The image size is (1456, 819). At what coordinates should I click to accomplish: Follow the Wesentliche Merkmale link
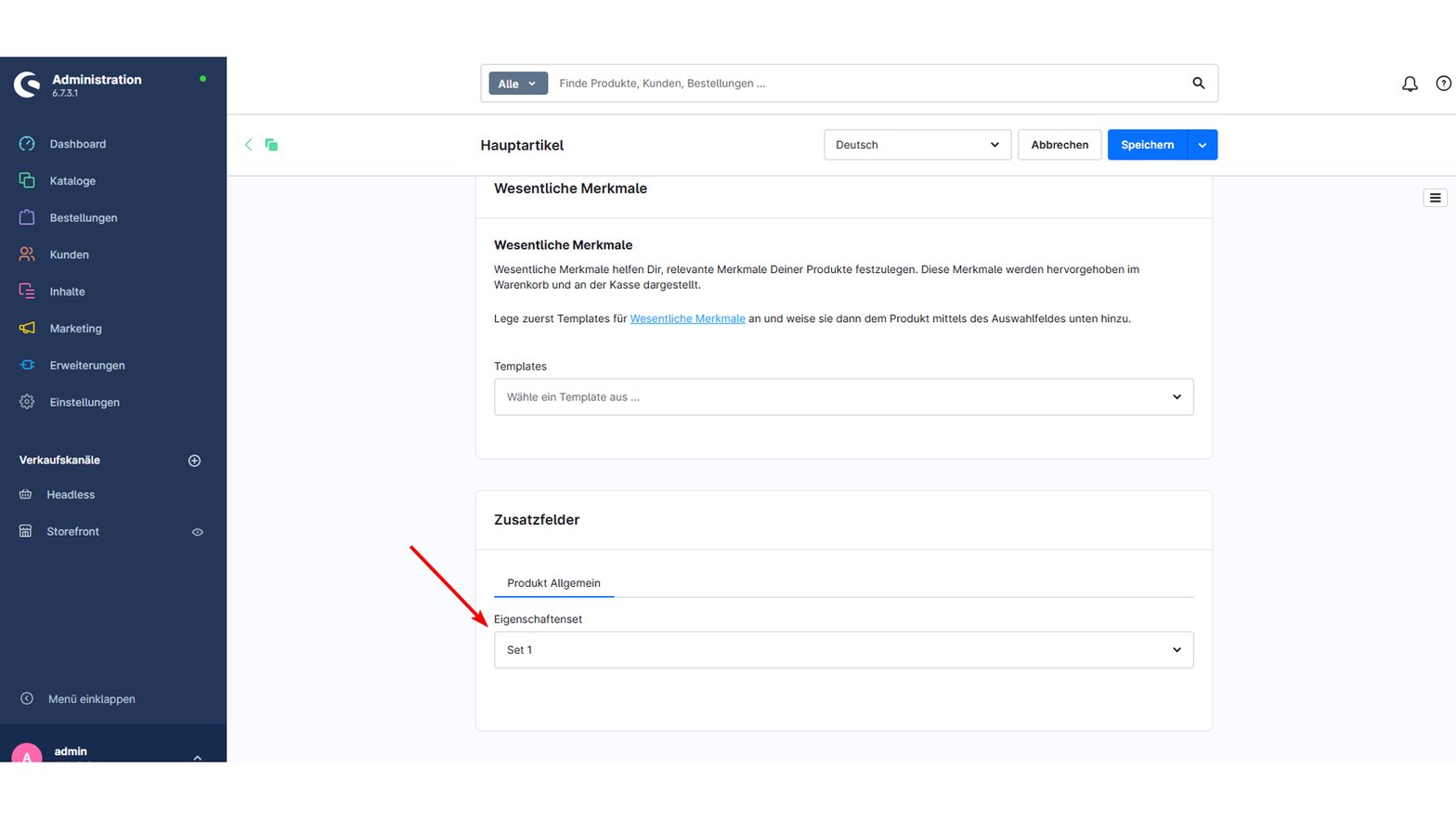coord(687,318)
